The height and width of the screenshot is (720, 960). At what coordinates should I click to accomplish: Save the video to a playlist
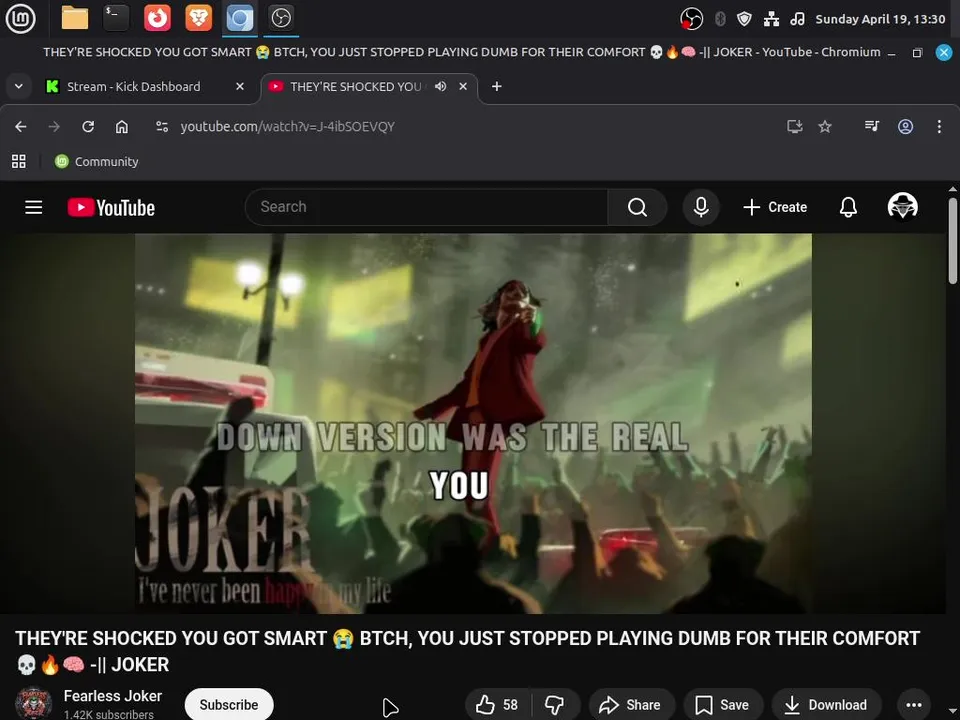[x=723, y=705]
